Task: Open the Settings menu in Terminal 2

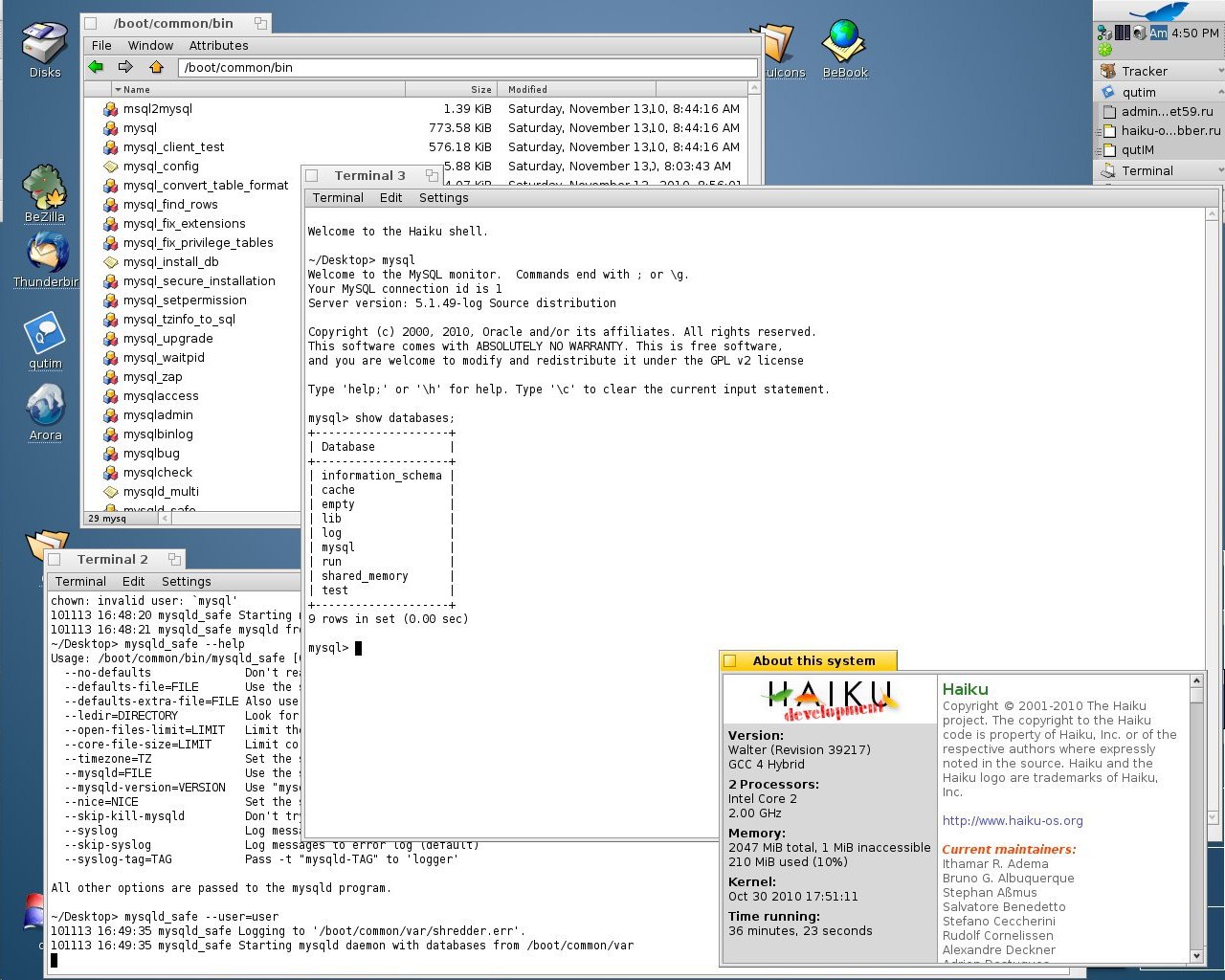Action: [187, 581]
